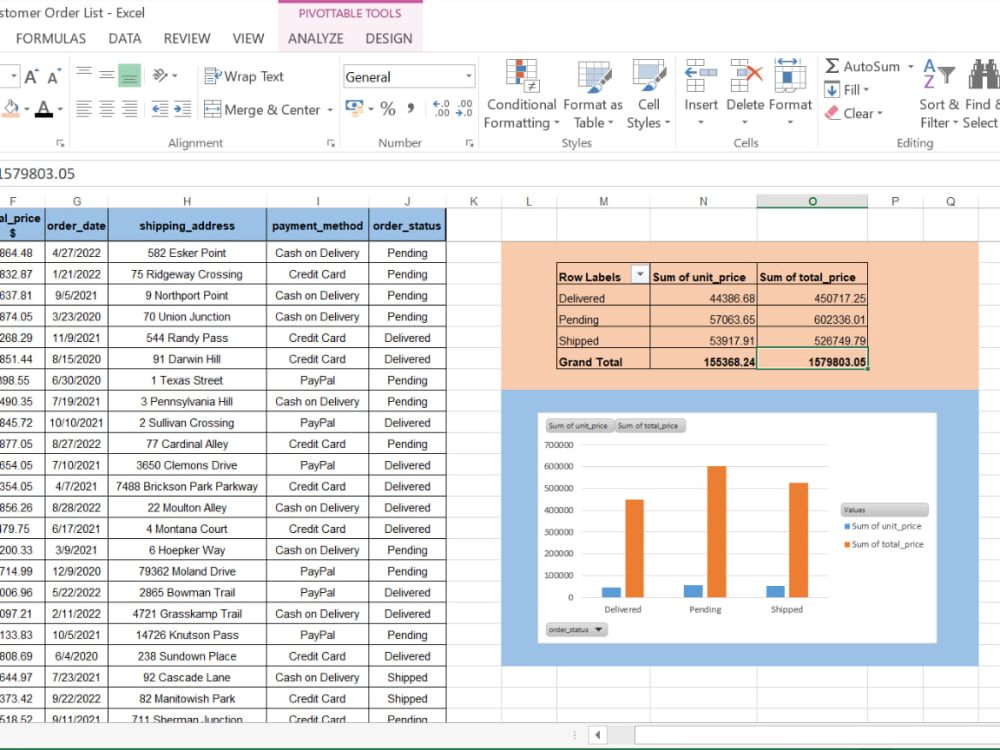Select Sum of total_price legend entry
Viewport: 1000px width, 750px height.
884,544
